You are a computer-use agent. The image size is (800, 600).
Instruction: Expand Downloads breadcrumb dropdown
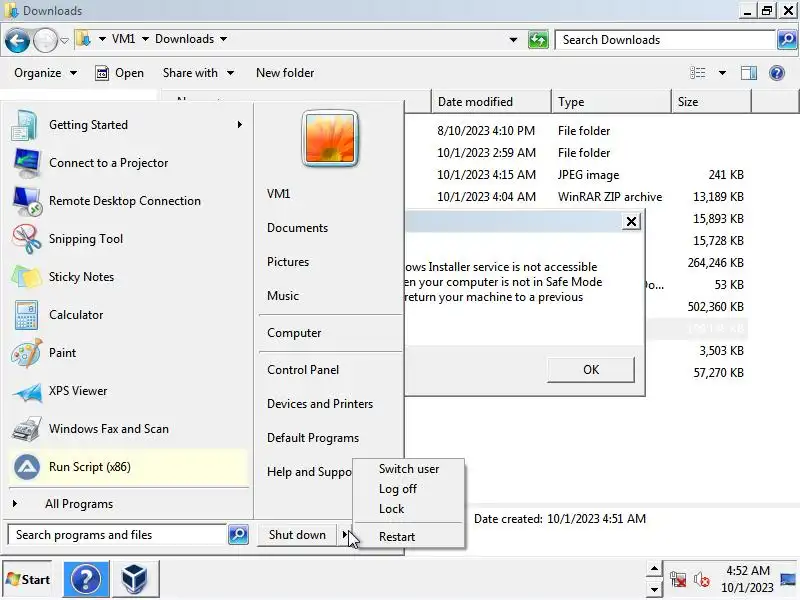click(x=223, y=39)
